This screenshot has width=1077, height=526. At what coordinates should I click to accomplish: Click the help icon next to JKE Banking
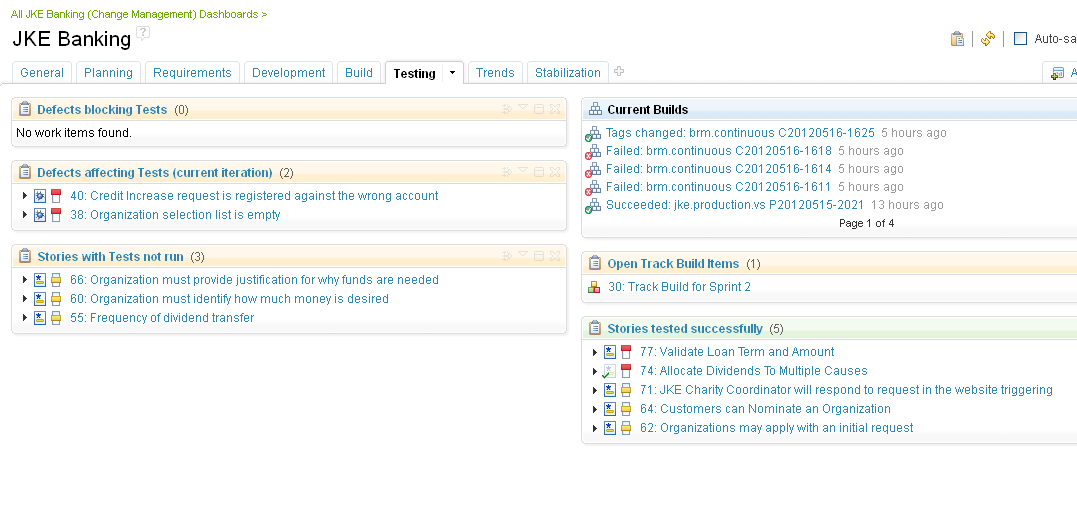coord(142,33)
